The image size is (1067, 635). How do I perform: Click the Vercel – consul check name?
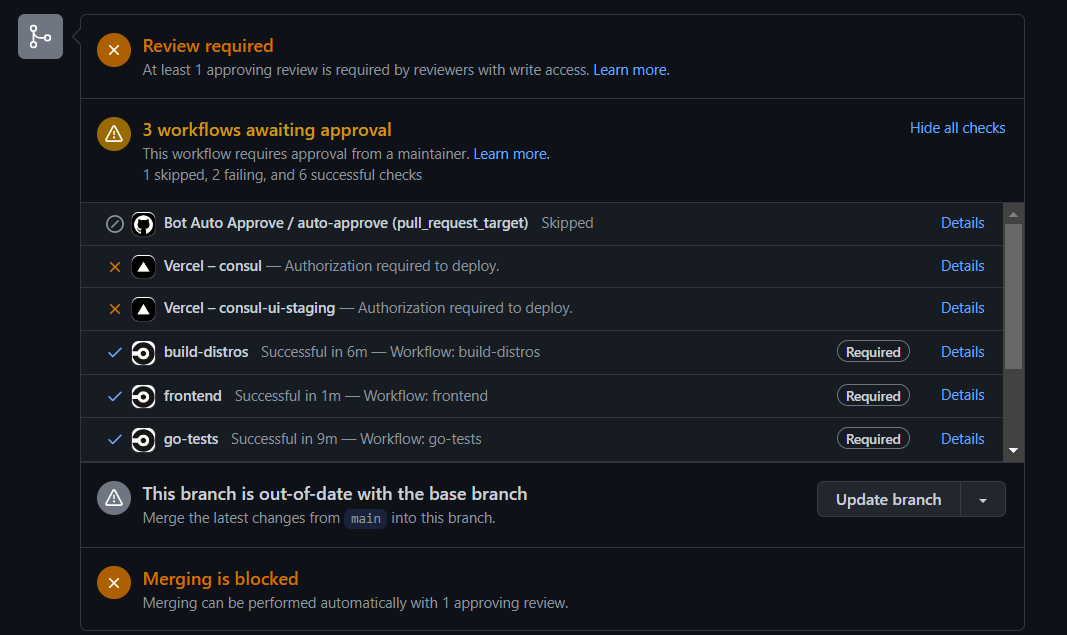point(212,266)
